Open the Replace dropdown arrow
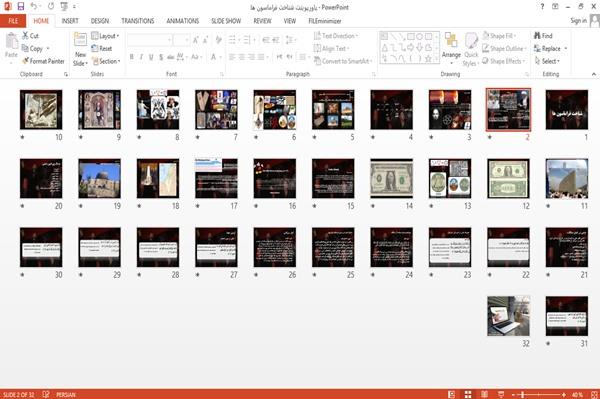The image size is (600, 399). (x=565, y=49)
